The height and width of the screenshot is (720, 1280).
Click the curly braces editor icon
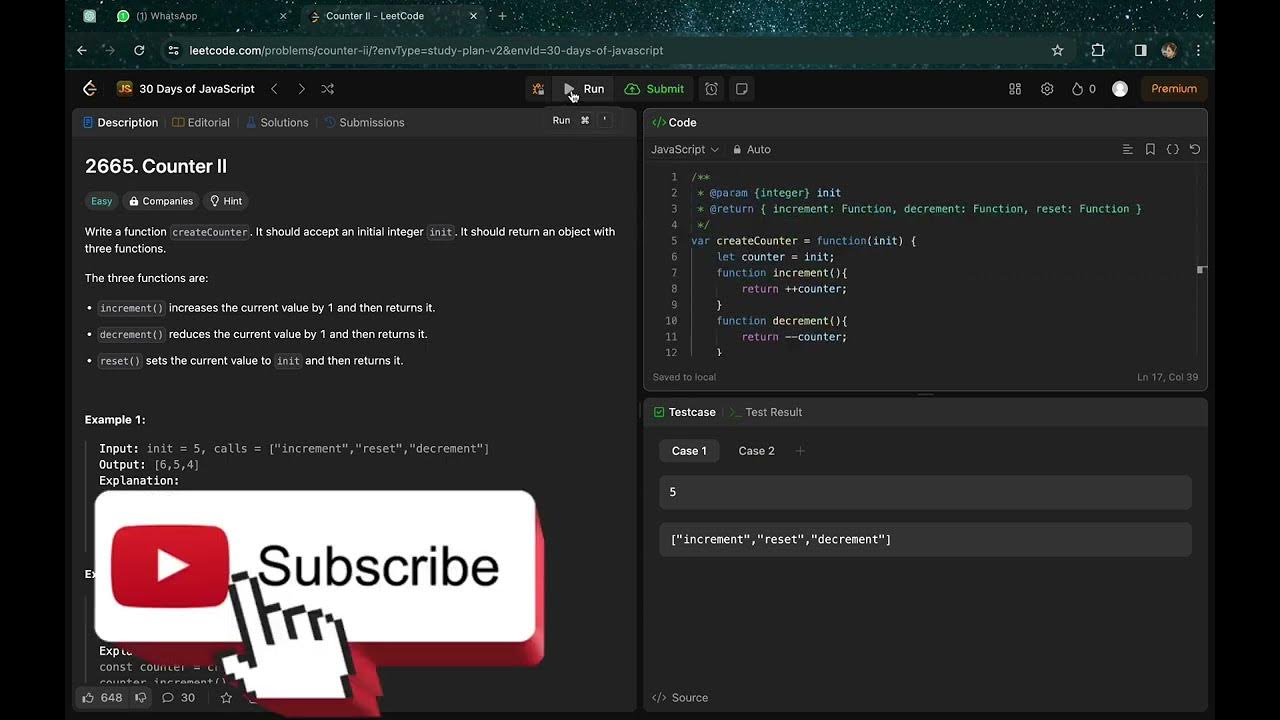click(1172, 149)
